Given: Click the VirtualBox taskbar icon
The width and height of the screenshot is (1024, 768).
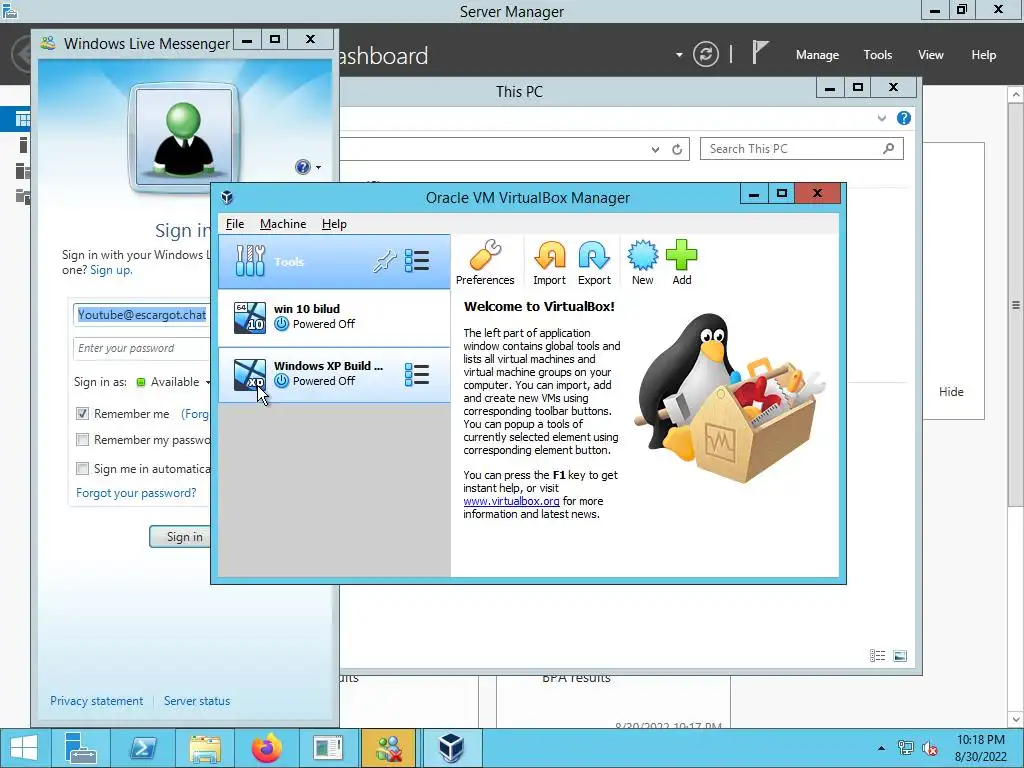Looking at the screenshot, I should point(451,748).
